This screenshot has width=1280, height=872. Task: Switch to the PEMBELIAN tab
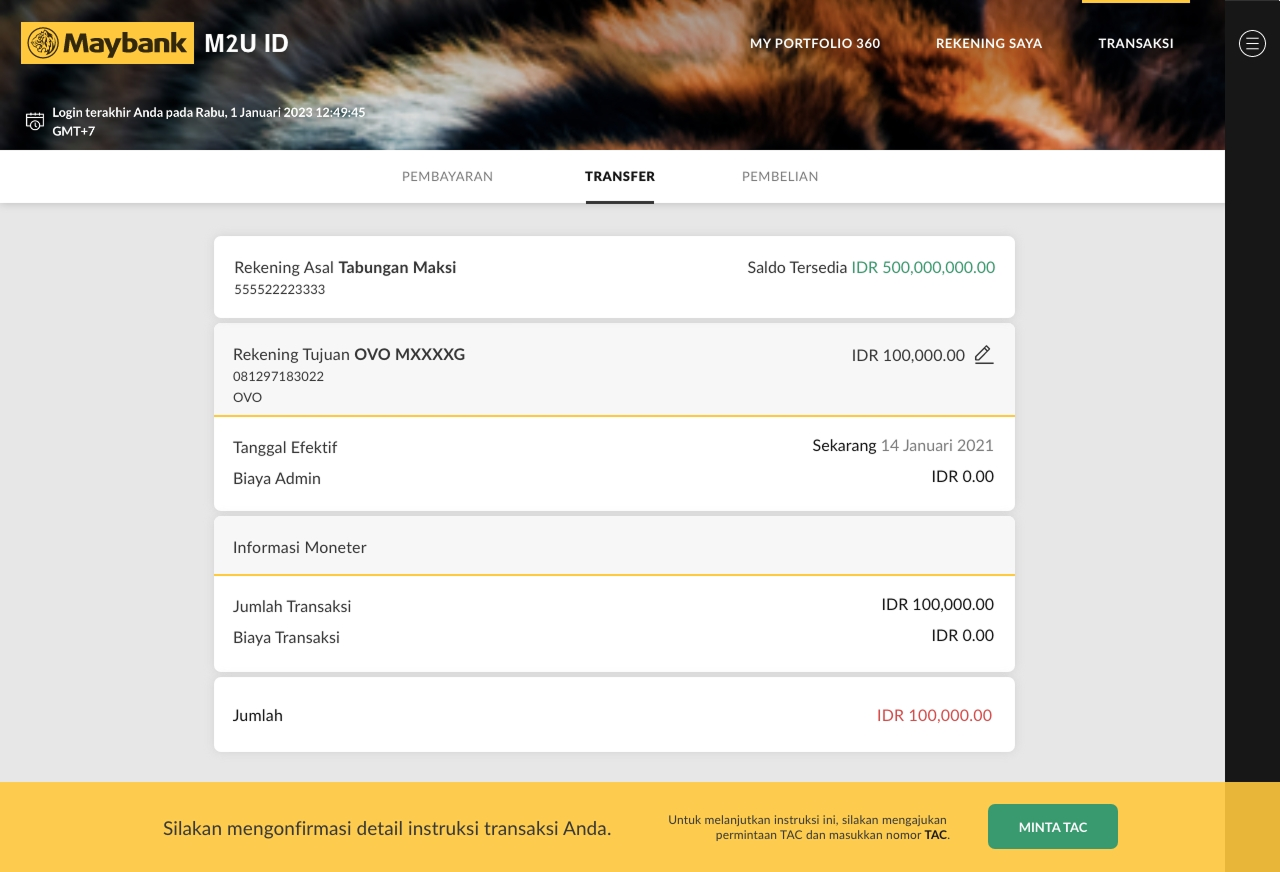point(780,176)
